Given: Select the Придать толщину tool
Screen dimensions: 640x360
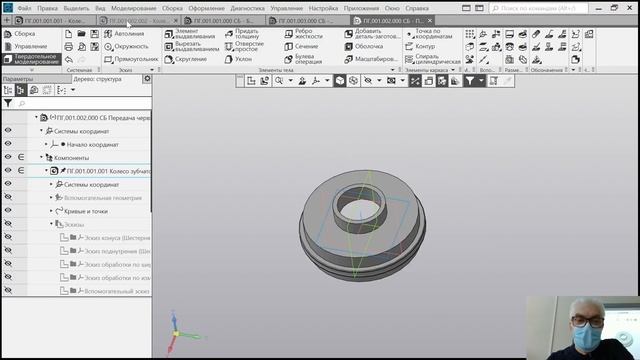Looking at the screenshot, I should click(242, 34).
